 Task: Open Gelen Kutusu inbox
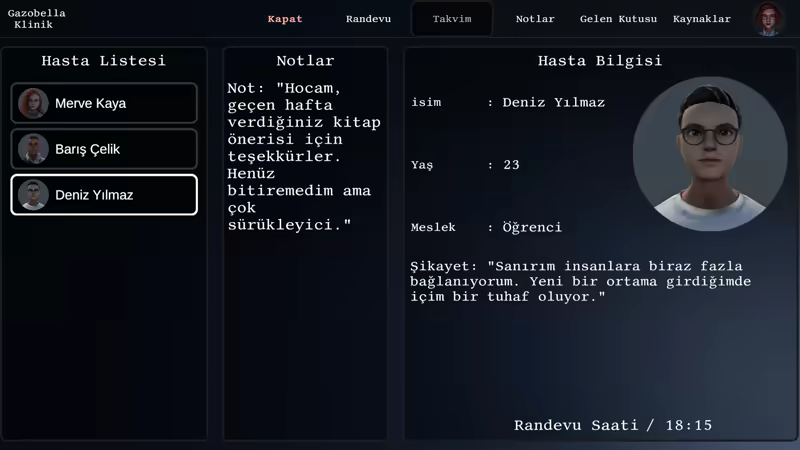tap(618, 19)
